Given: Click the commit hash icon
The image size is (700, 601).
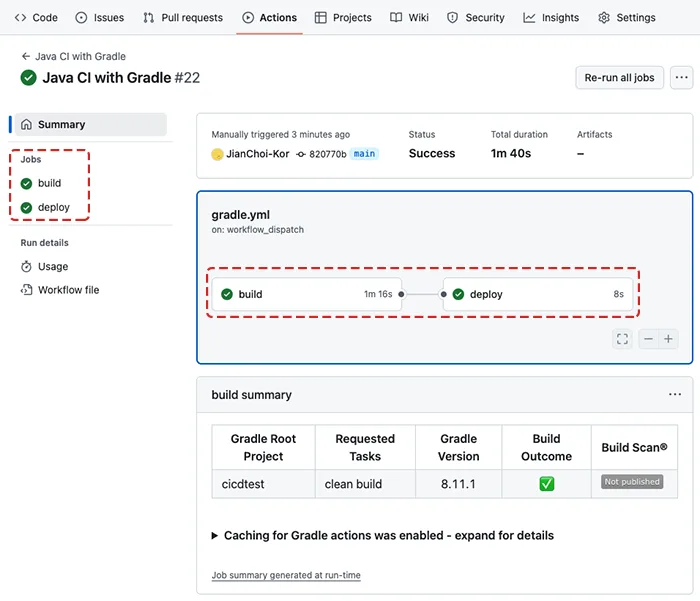Looking at the screenshot, I should 301,154.
